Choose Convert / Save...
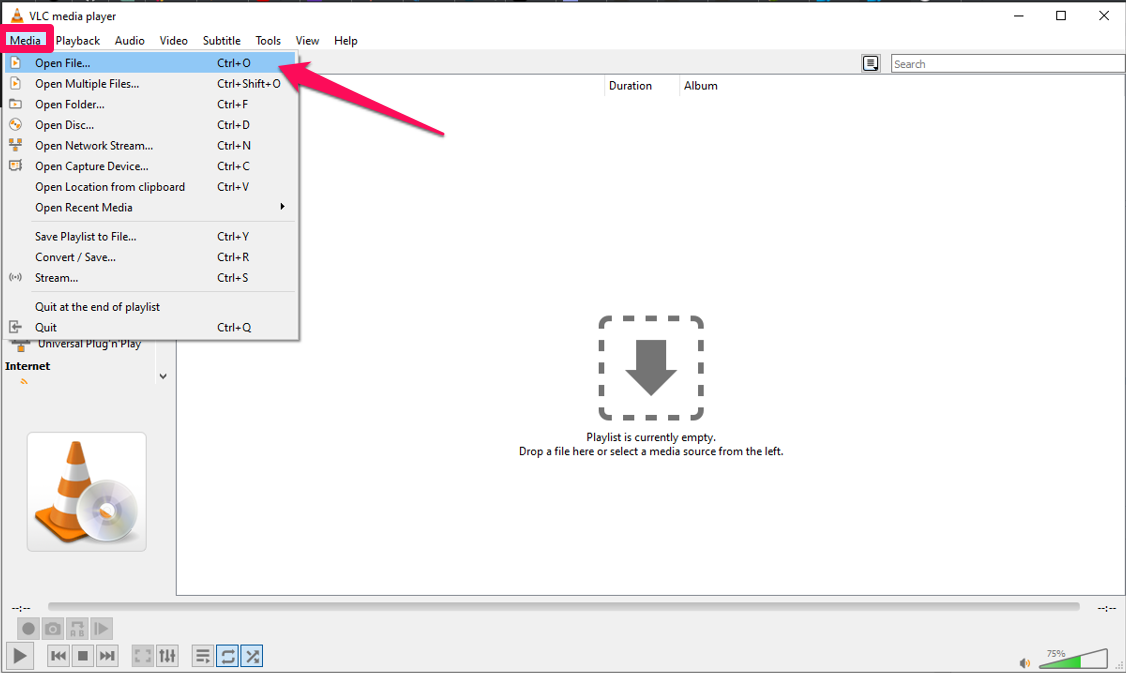The width and height of the screenshot is (1126, 673). [x=150, y=257]
